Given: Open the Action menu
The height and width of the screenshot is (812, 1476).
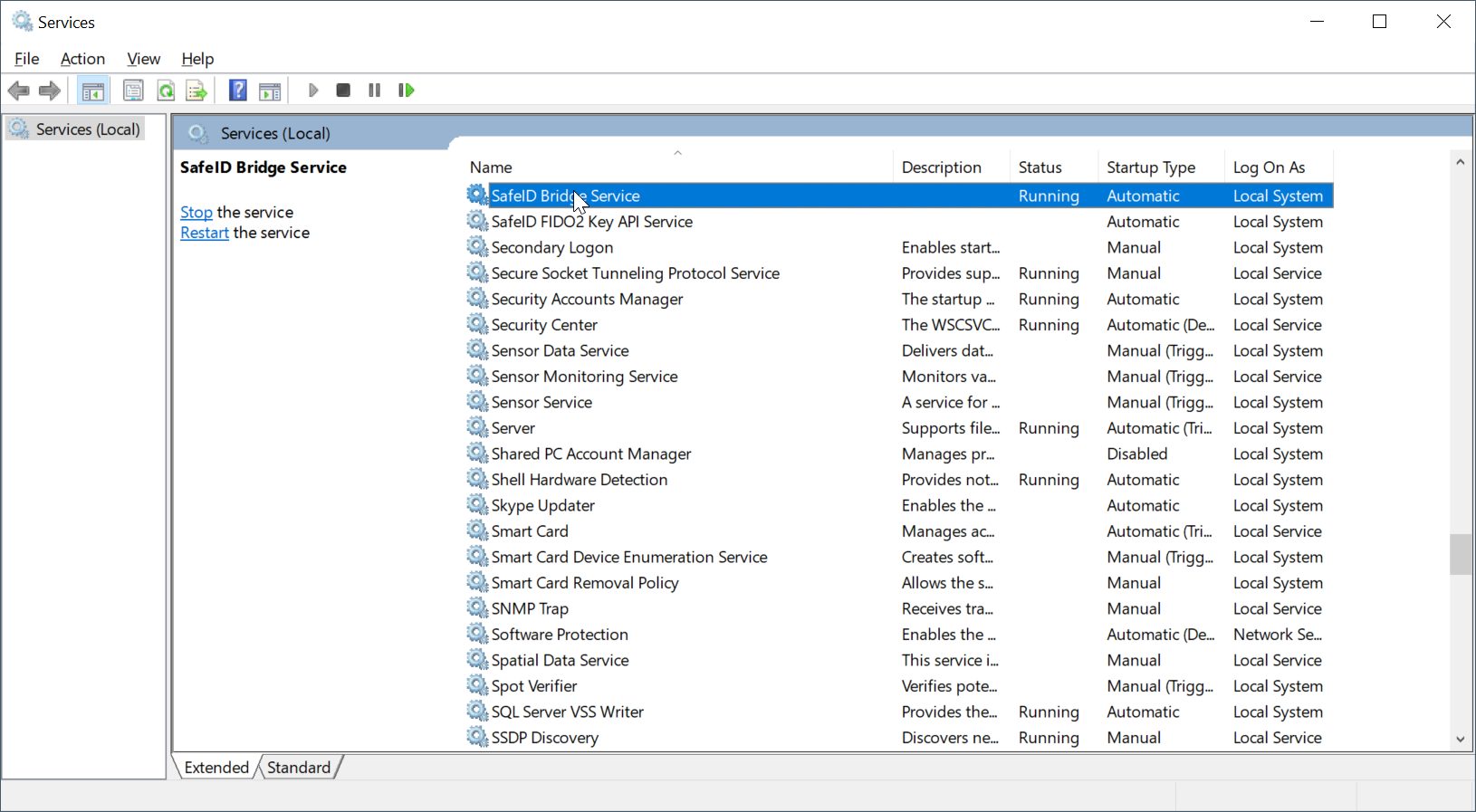Looking at the screenshot, I should [x=82, y=59].
